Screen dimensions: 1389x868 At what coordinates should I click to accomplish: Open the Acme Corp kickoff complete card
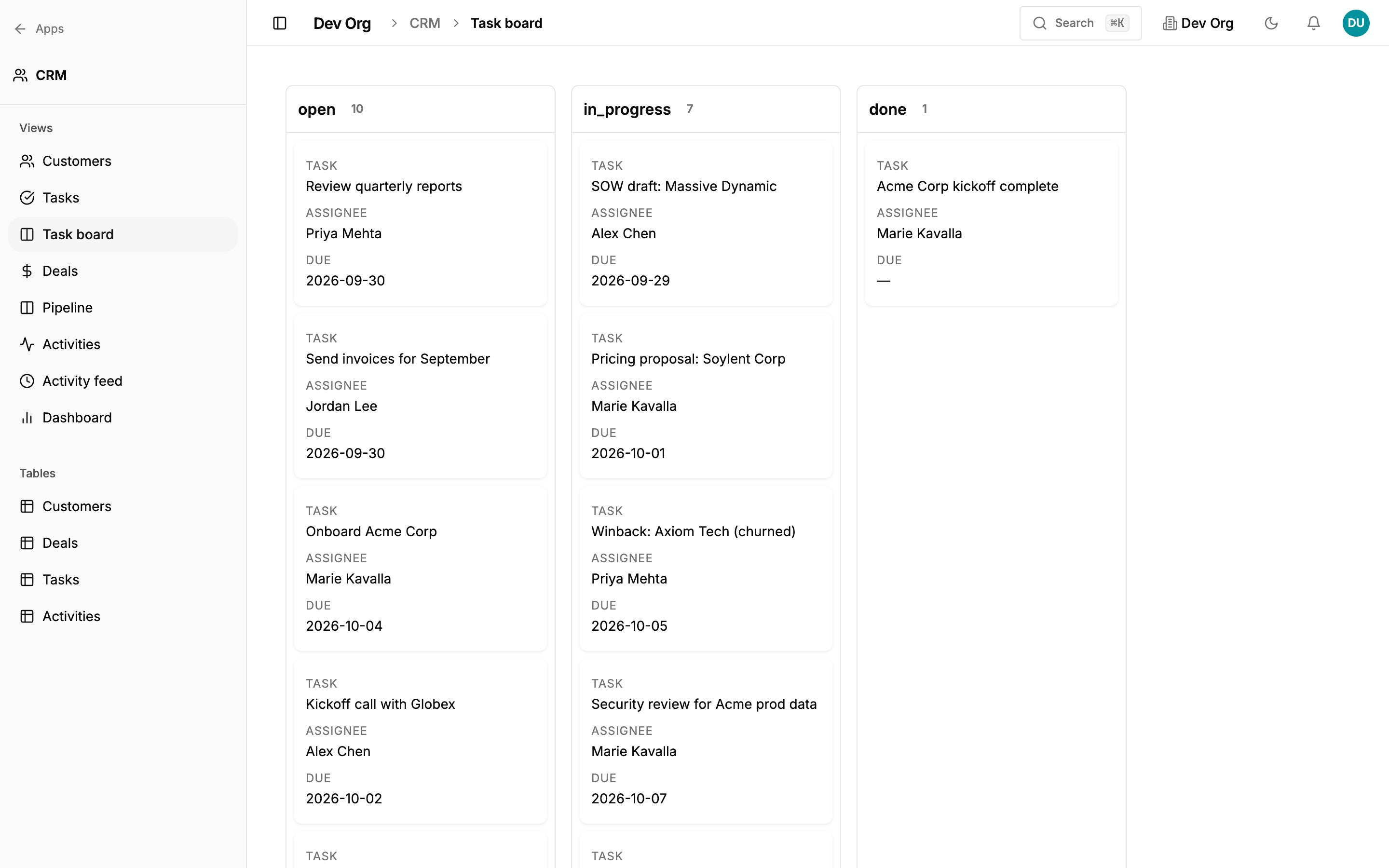[x=991, y=223]
